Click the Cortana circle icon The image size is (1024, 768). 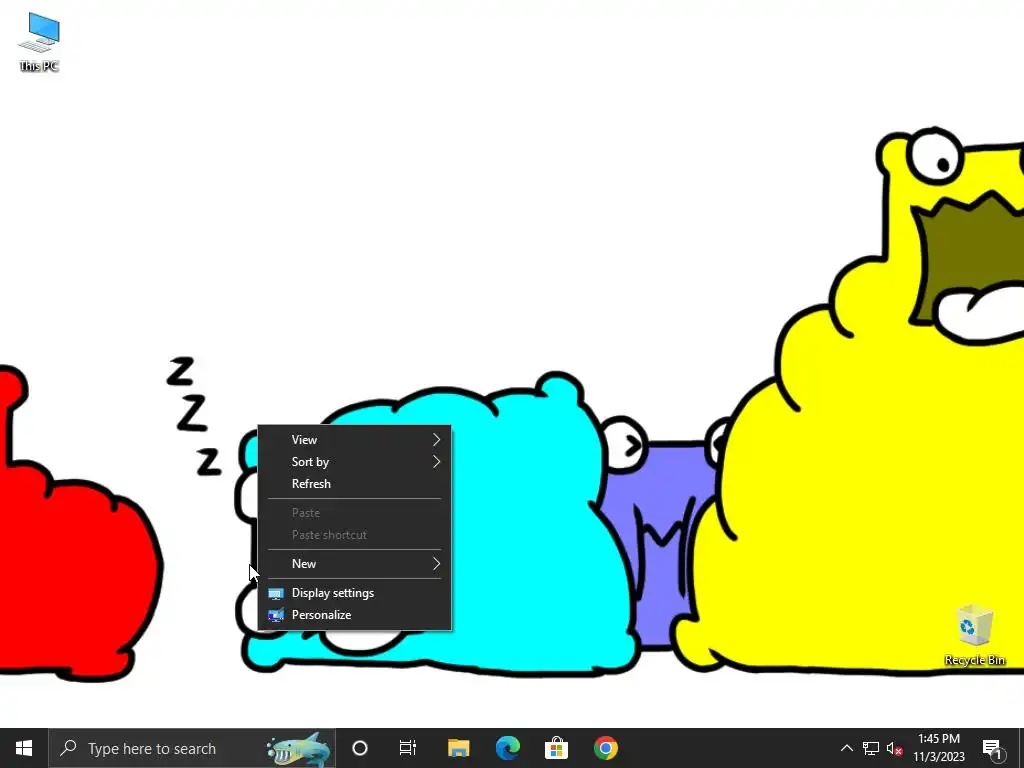pos(360,748)
